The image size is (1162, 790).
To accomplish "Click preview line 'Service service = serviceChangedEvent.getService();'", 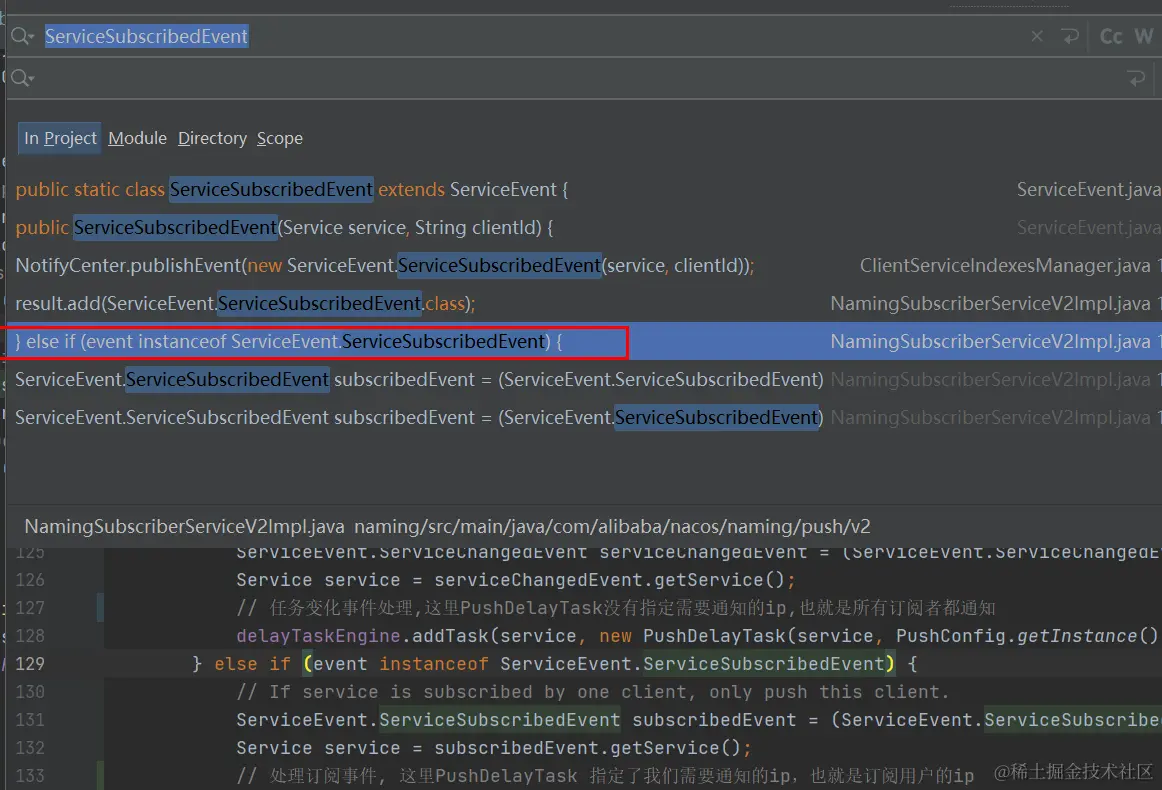I will tap(516, 580).
